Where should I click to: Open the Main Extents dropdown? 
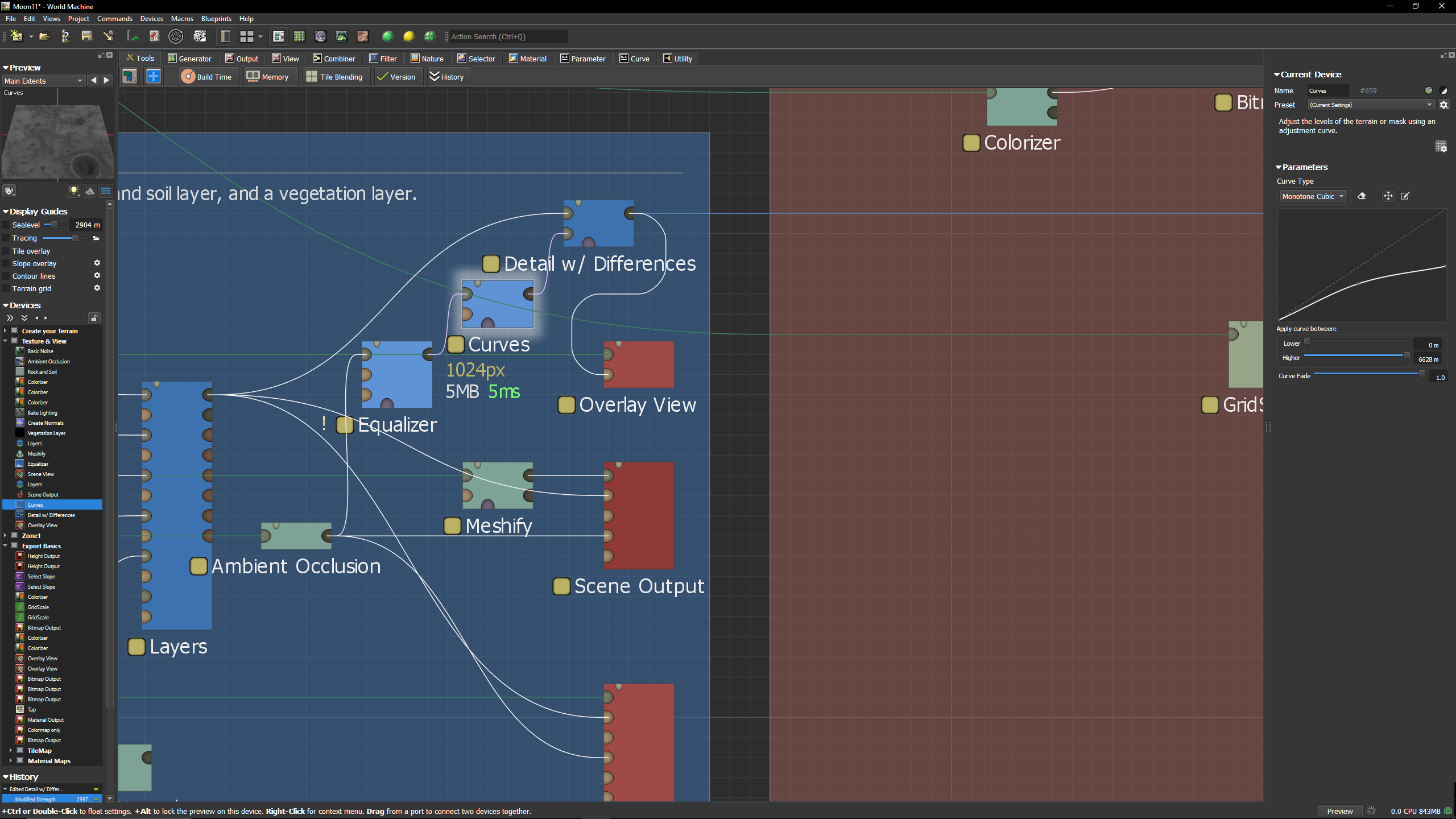pyautogui.click(x=43, y=81)
